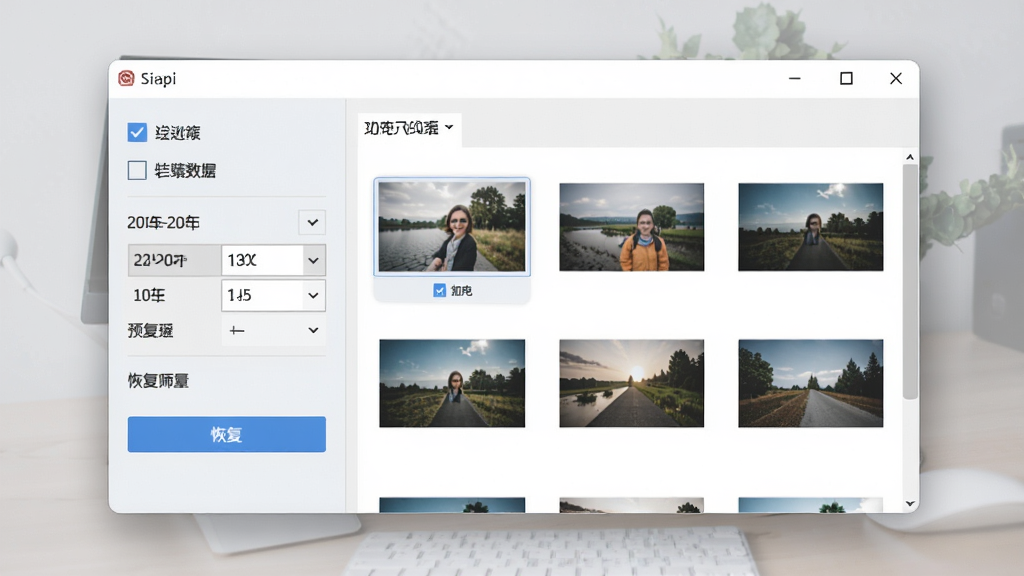1024x576 pixels.
Task: Click the "Siapi" window title text
Action: coord(158,79)
